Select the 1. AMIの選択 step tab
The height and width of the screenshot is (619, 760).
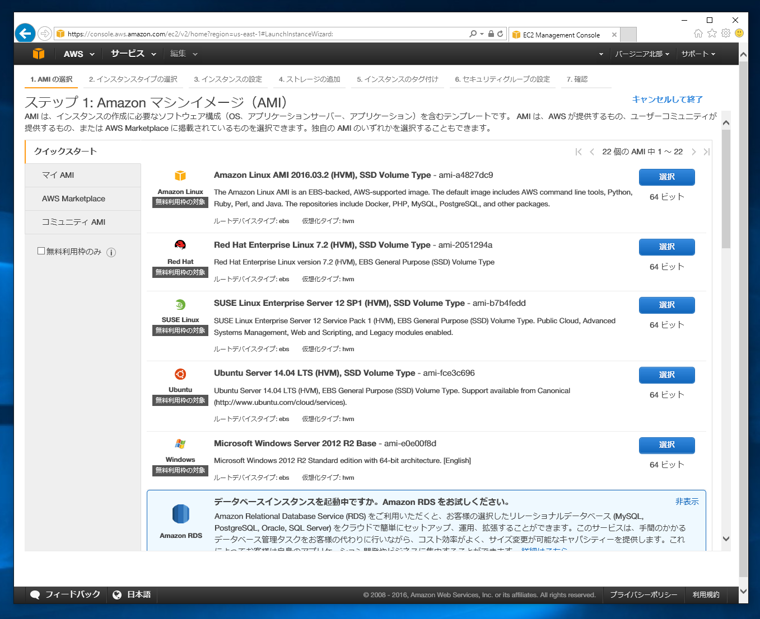tap(51, 79)
